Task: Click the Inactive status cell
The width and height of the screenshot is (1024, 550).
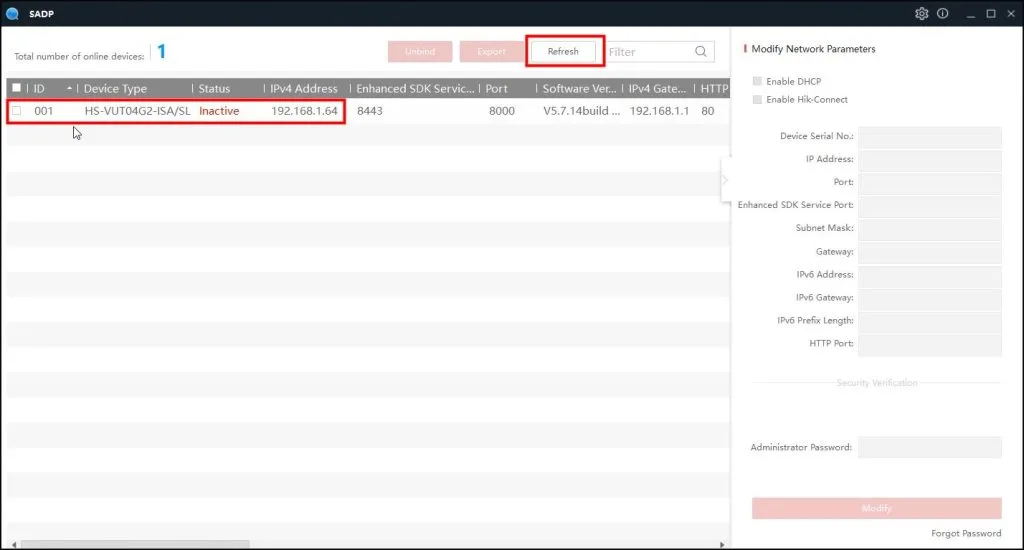Action: tap(219, 111)
